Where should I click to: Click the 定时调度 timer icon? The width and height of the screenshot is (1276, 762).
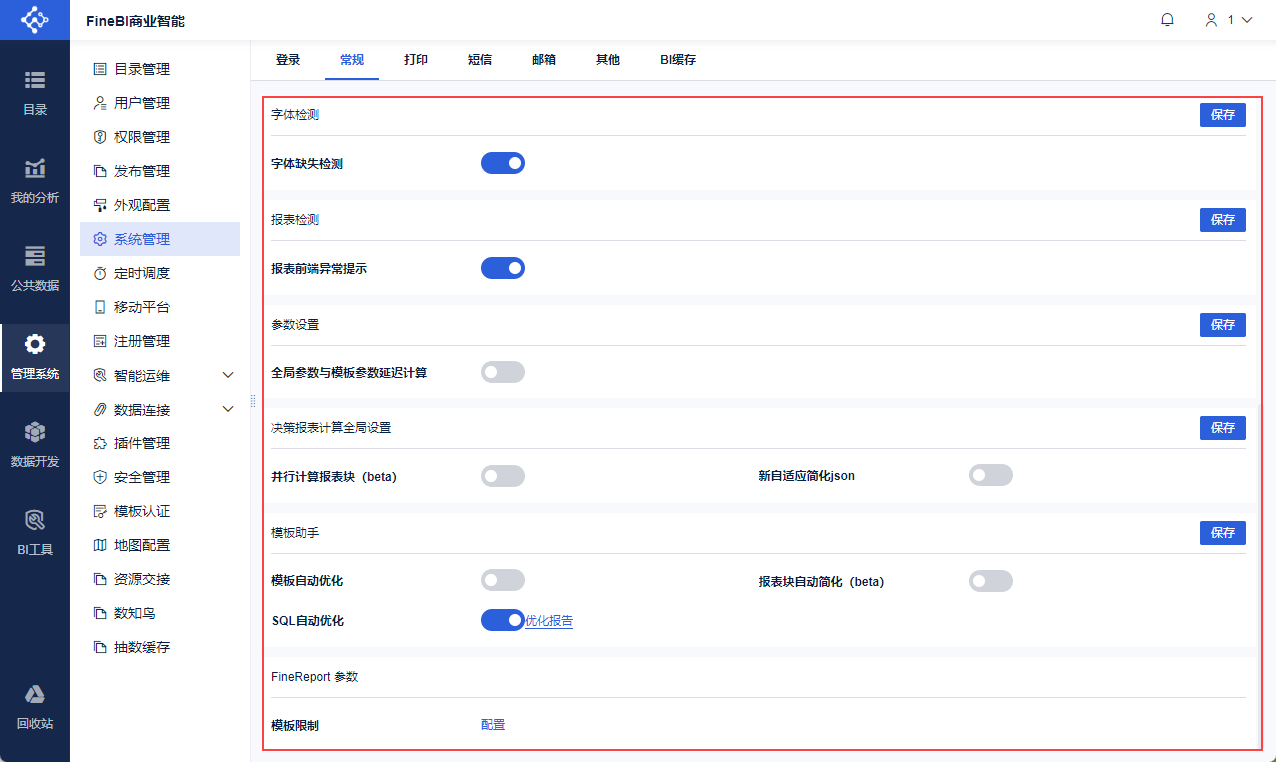click(x=100, y=273)
